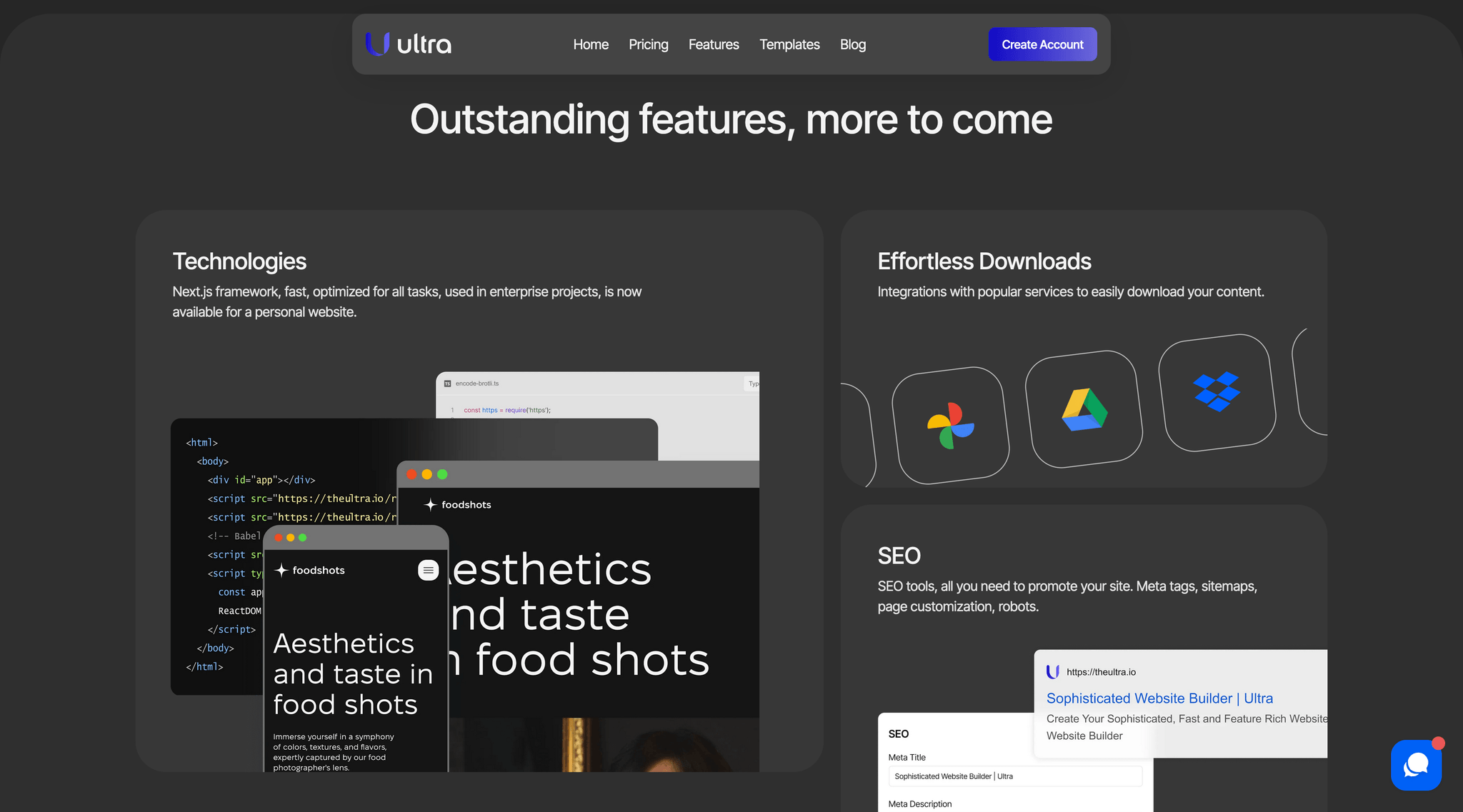1463x812 pixels.
Task: Click the Google Drive triangle icon
Action: click(x=1084, y=410)
